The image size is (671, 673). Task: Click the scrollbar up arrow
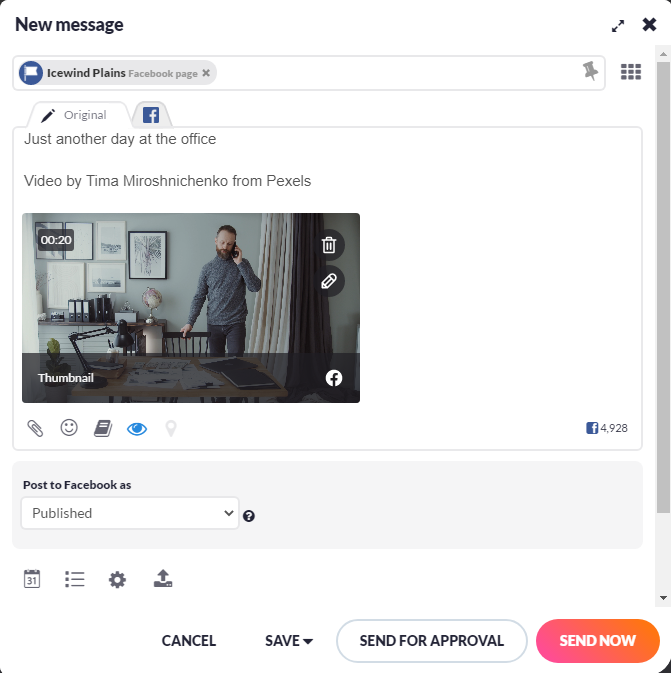click(663, 54)
